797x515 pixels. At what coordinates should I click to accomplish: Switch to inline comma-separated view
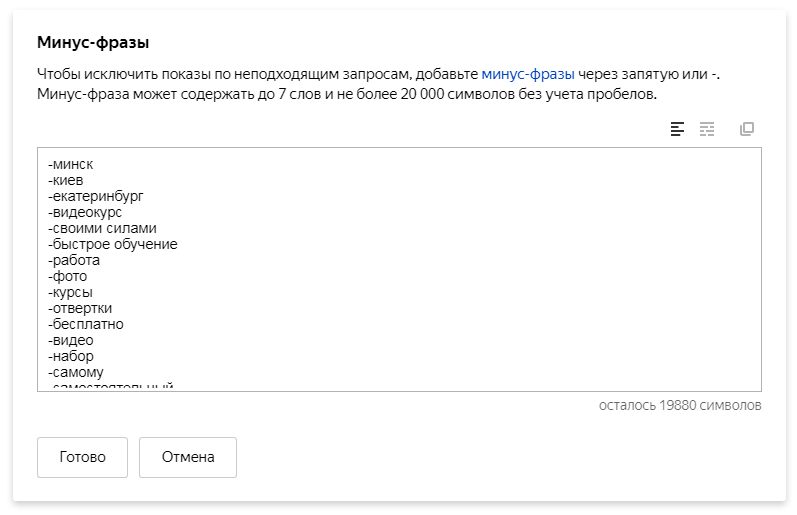707,129
